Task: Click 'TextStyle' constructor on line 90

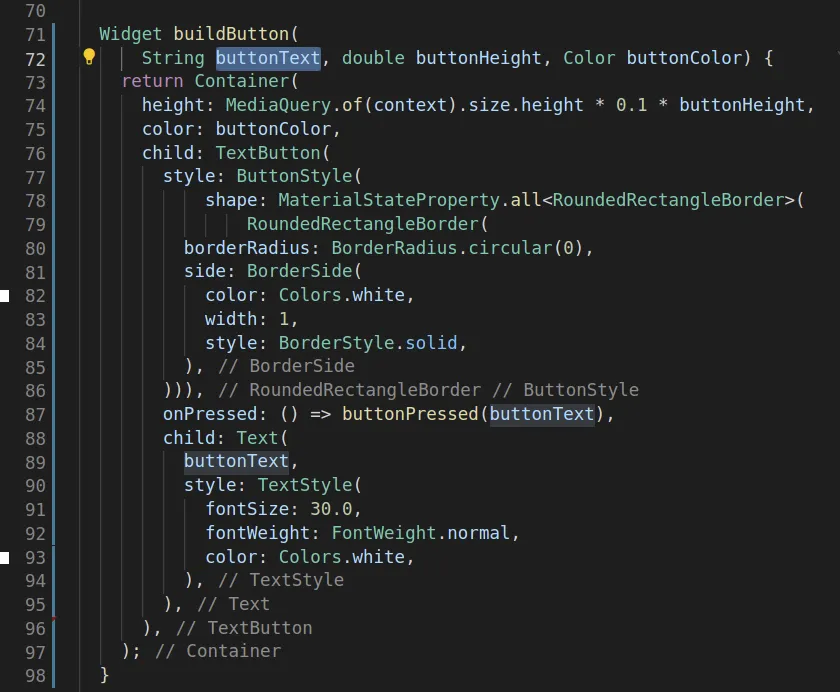Action: 305,485
